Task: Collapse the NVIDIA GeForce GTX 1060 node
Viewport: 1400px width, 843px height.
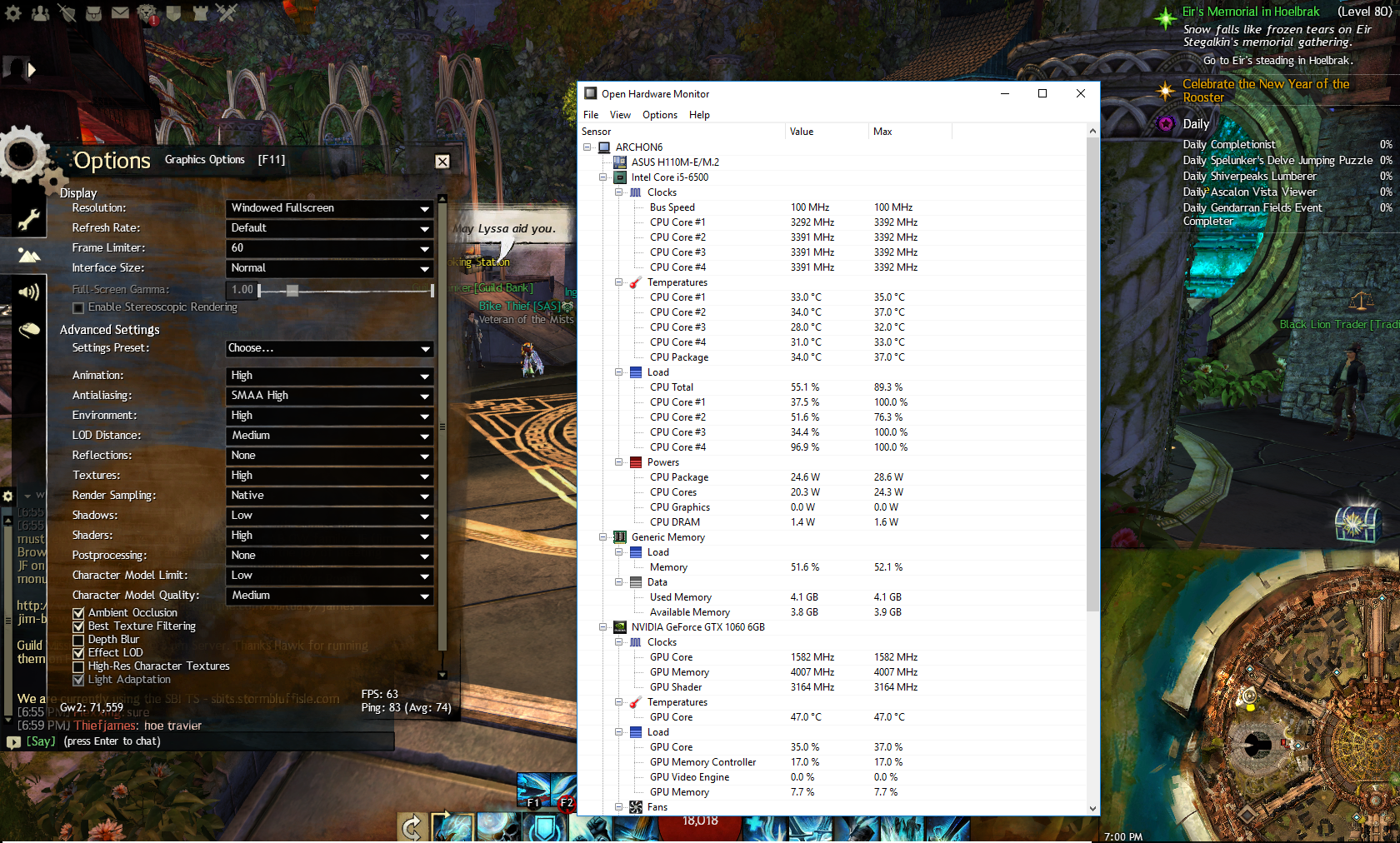Action: tap(602, 627)
